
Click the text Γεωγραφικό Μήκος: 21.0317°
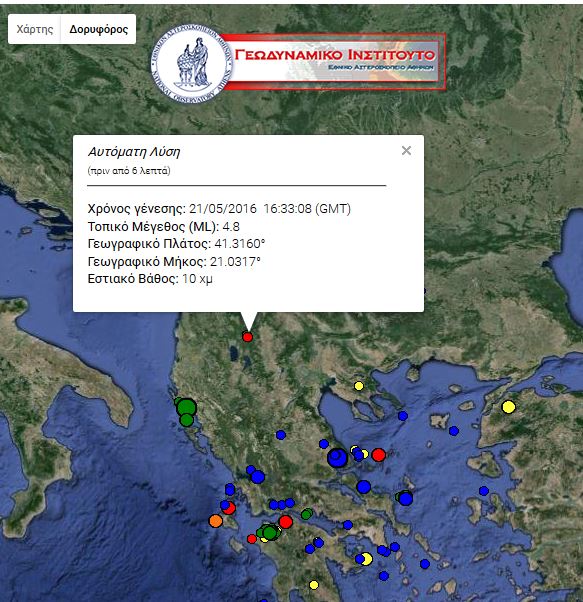click(x=174, y=261)
